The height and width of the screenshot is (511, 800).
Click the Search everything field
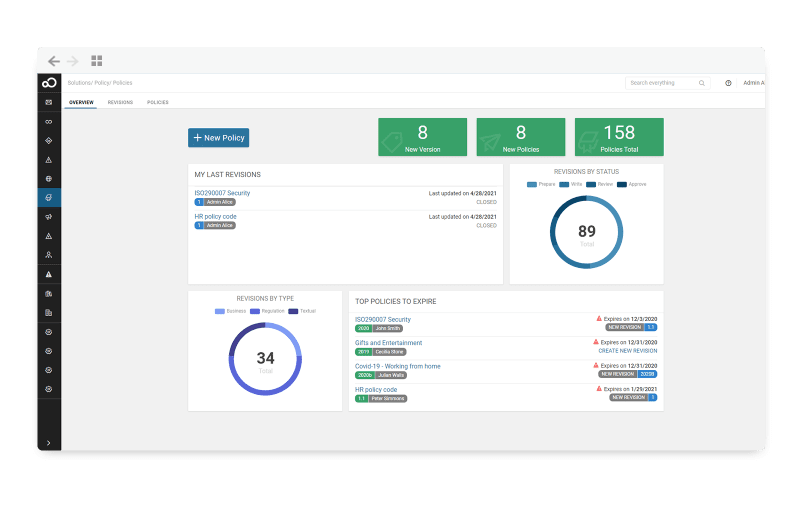[660, 83]
